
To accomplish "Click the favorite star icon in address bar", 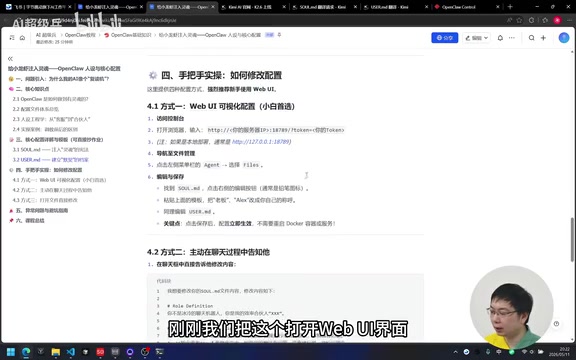I will click(519, 21).
